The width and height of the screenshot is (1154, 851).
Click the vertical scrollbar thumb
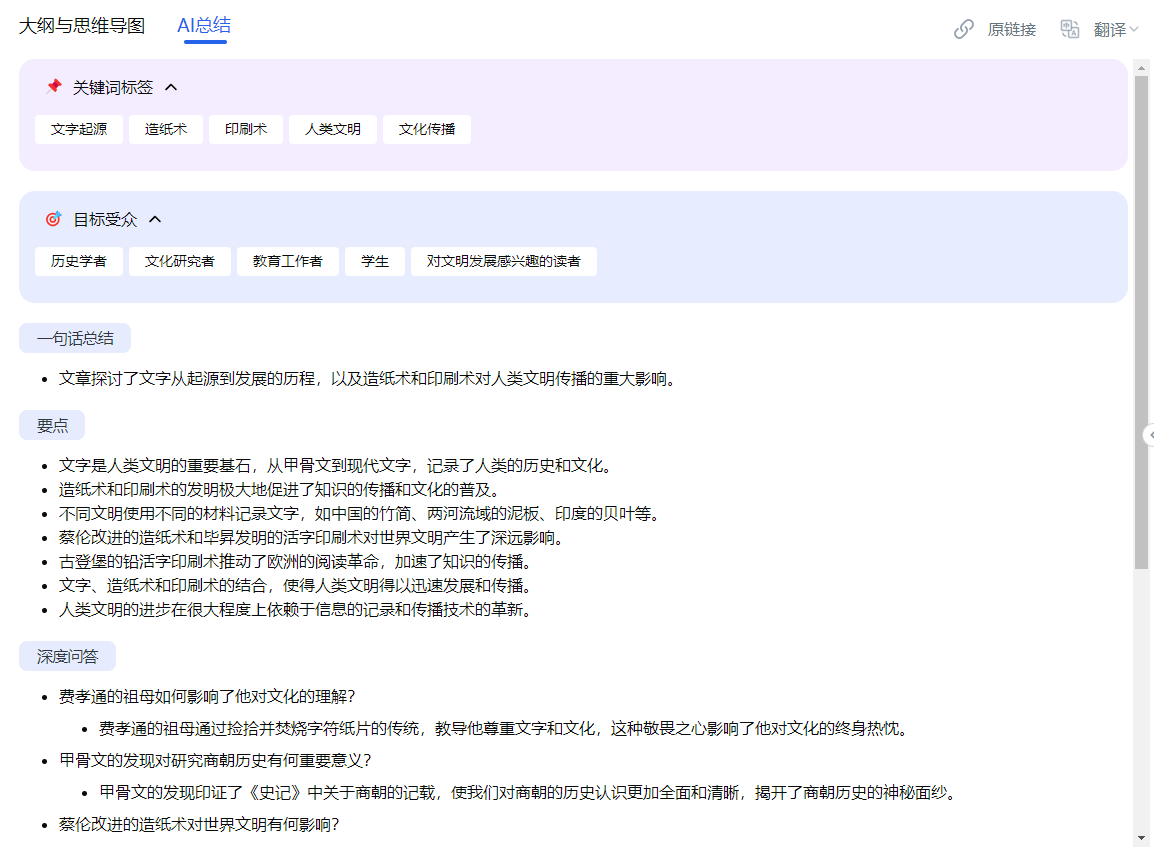[1141, 320]
